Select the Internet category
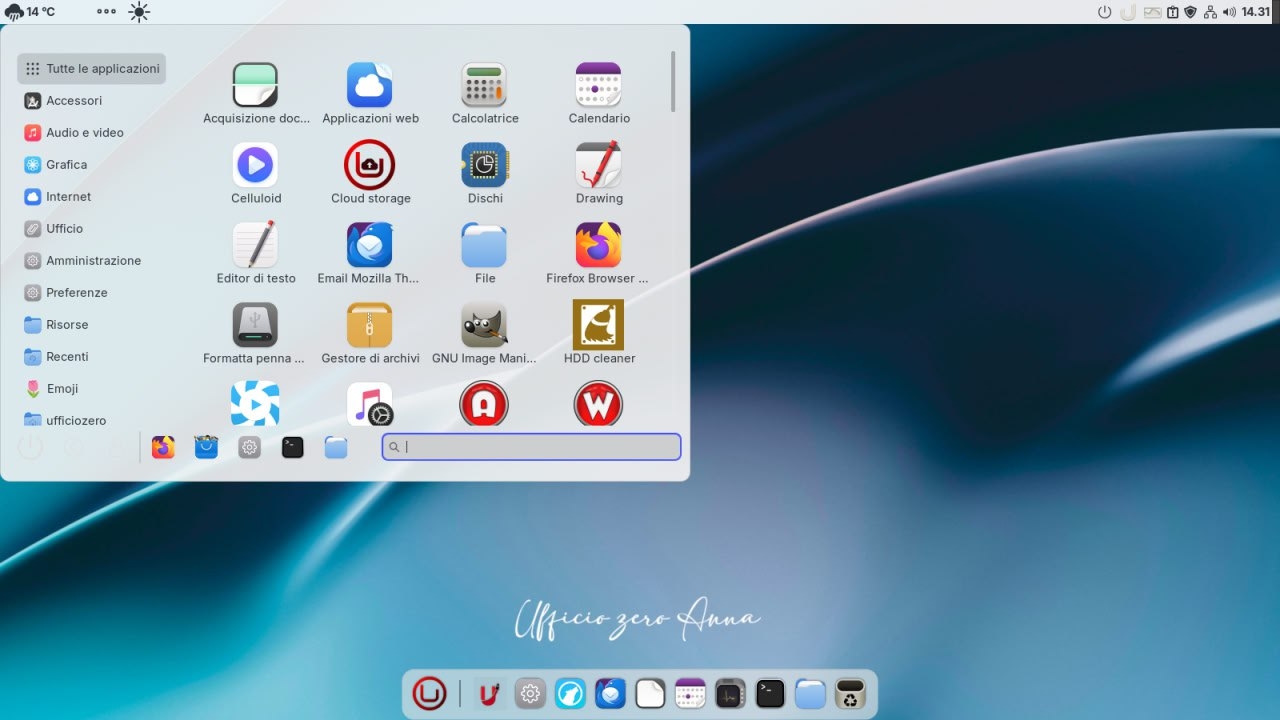 (x=68, y=197)
